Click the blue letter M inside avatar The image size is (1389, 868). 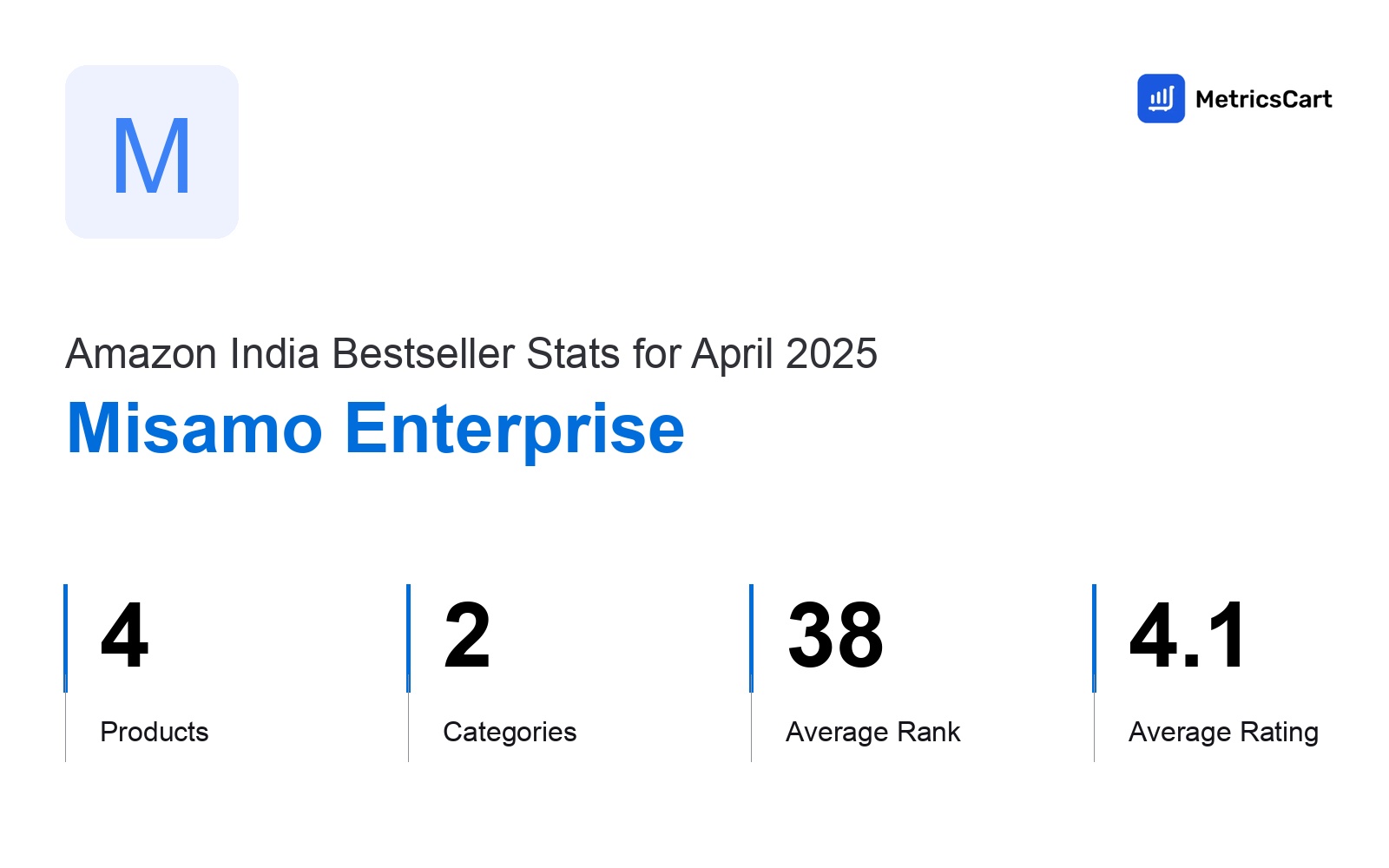(x=152, y=156)
